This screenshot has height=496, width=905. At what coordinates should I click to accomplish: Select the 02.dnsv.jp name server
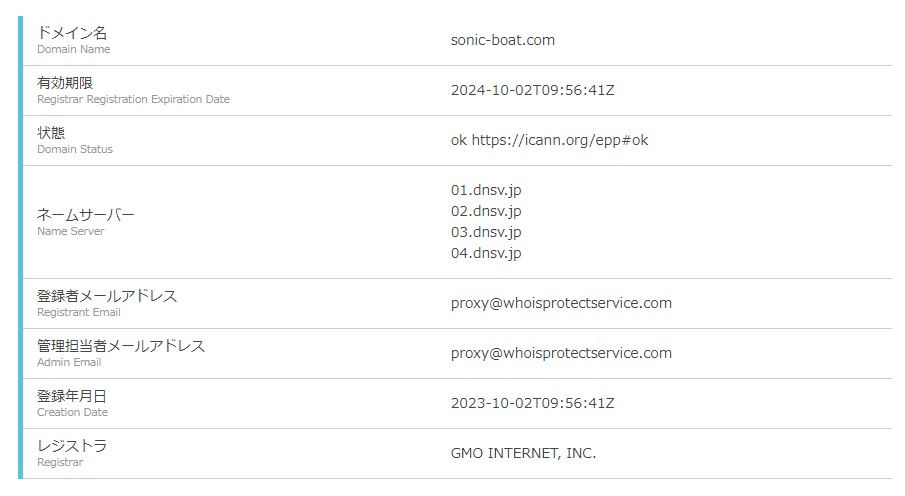pos(486,211)
